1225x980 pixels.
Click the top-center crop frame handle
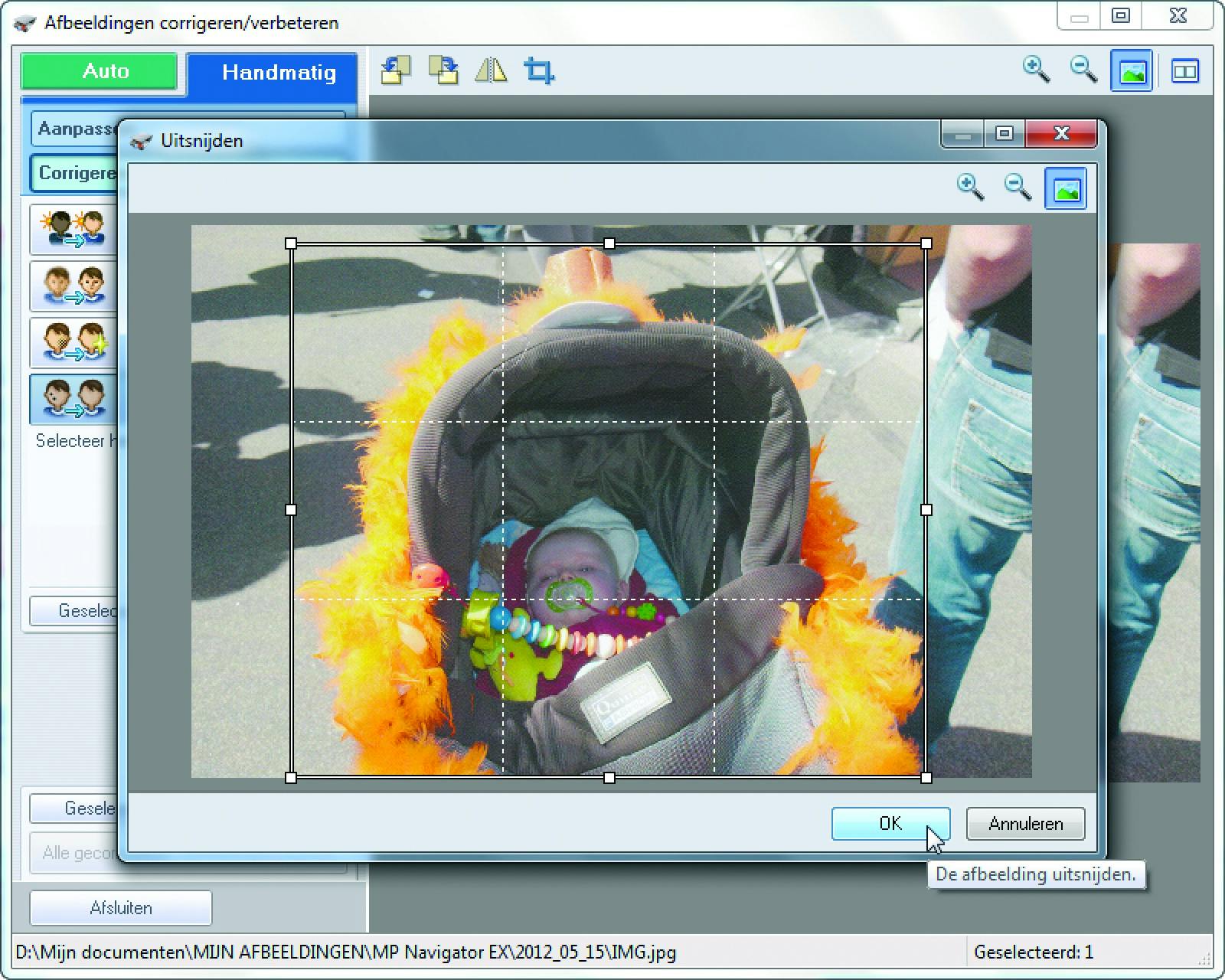(609, 243)
